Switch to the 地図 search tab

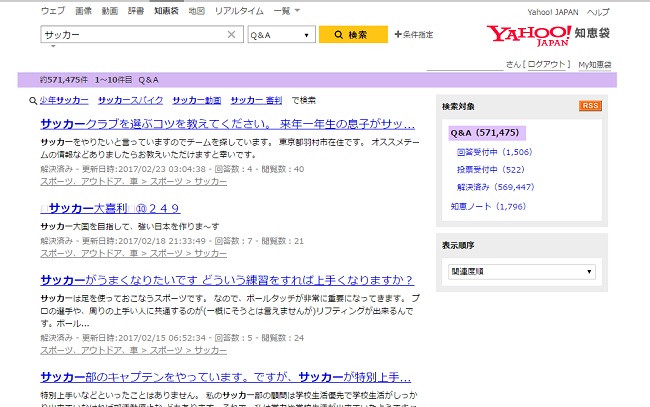pos(196,11)
